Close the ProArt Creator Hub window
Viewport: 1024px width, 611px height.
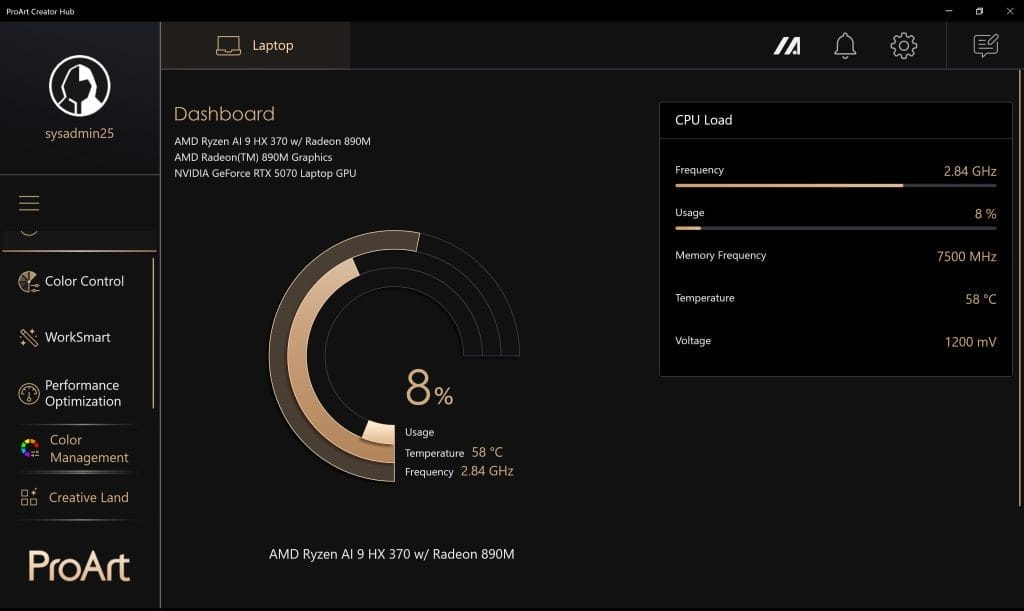[x=1010, y=11]
